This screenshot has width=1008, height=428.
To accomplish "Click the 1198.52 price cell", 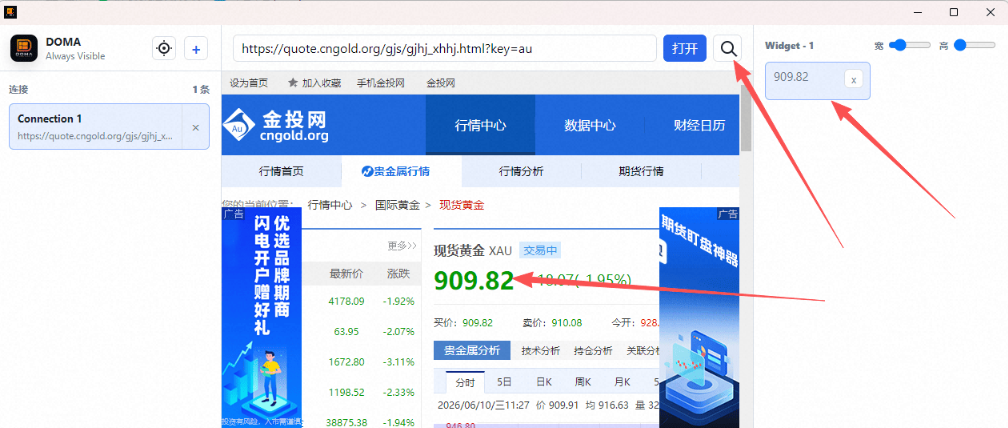I will tap(346, 392).
